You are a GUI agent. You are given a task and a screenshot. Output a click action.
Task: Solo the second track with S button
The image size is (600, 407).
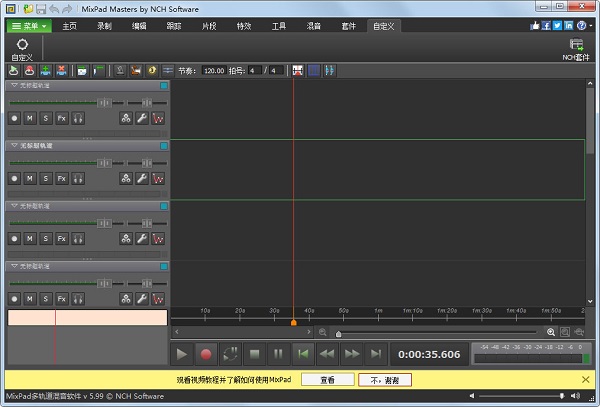[x=46, y=178]
